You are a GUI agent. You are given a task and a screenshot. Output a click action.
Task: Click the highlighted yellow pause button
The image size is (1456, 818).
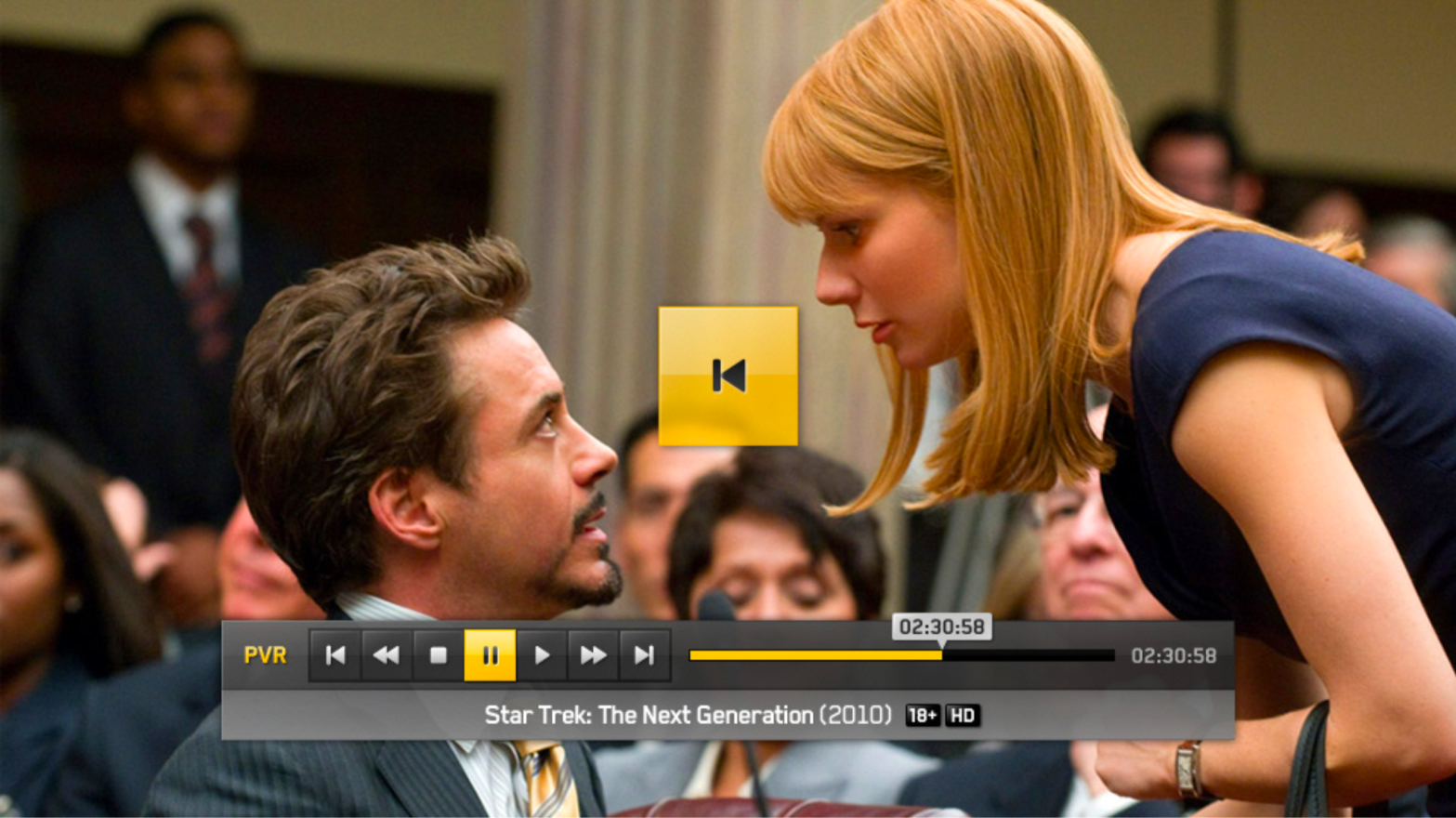[490, 655]
